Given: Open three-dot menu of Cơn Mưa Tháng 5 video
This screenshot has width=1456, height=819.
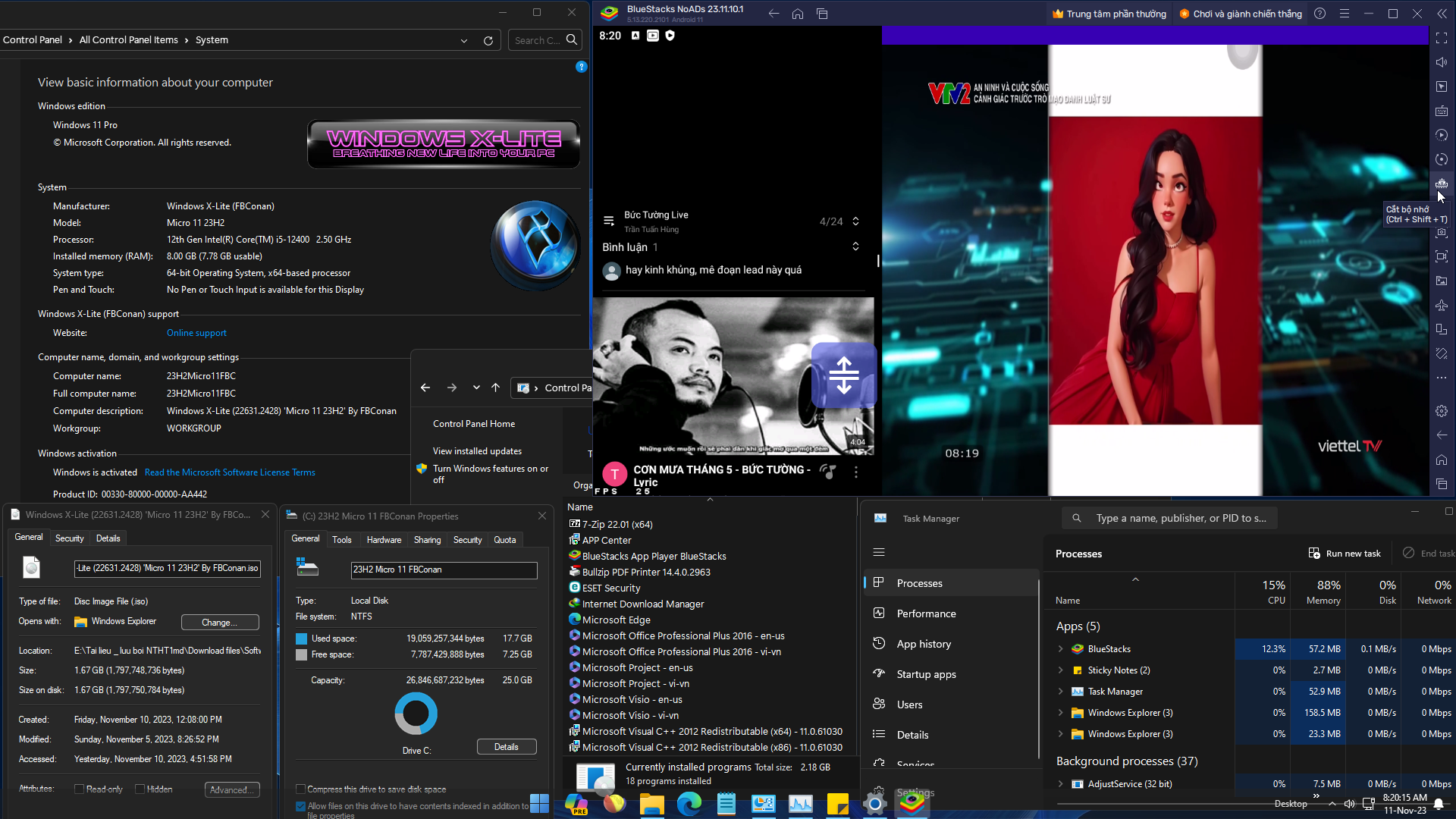Looking at the screenshot, I should pos(856,472).
